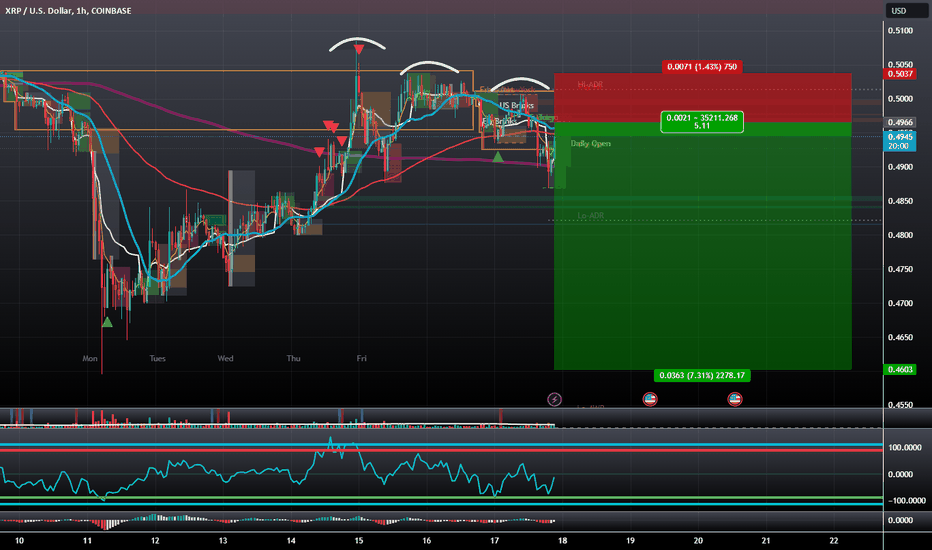The height and width of the screenshot is (550, 932).
Task: Open the first US flag economic event icon
Action: click(x=650, y=399)
